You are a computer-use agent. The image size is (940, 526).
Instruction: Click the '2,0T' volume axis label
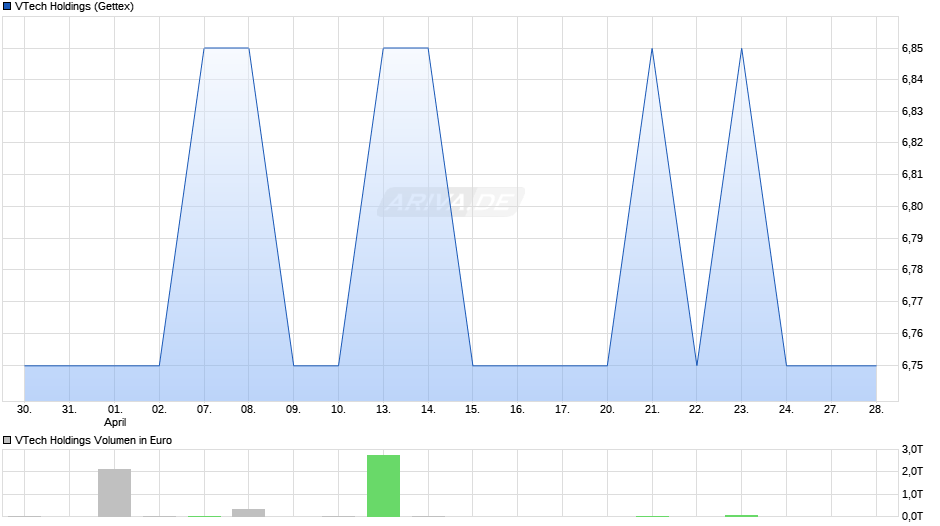pos(912,471)
